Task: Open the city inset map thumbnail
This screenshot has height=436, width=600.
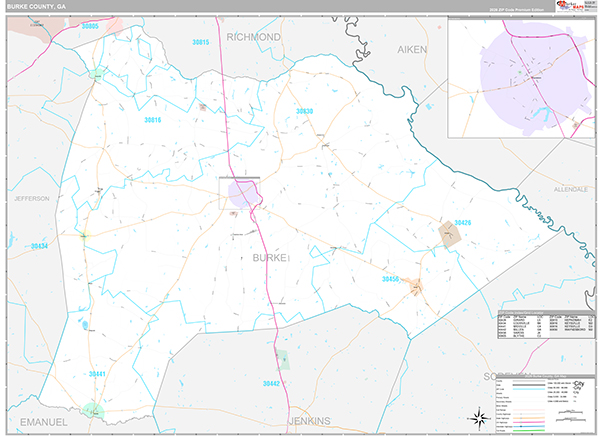Action: (x=522, y=77)
